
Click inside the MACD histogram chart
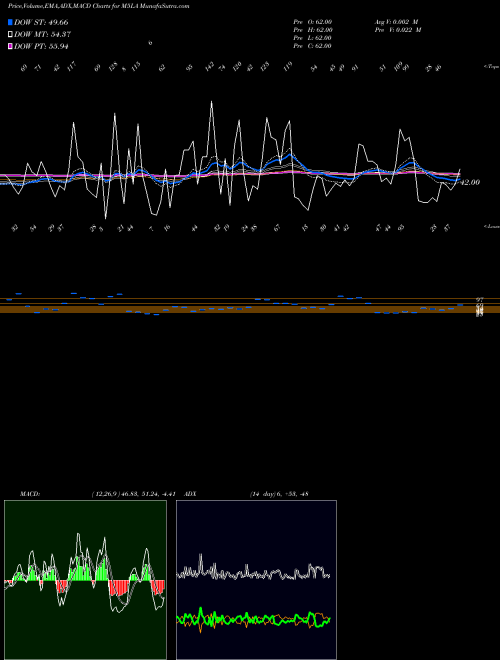click(85, 580)
